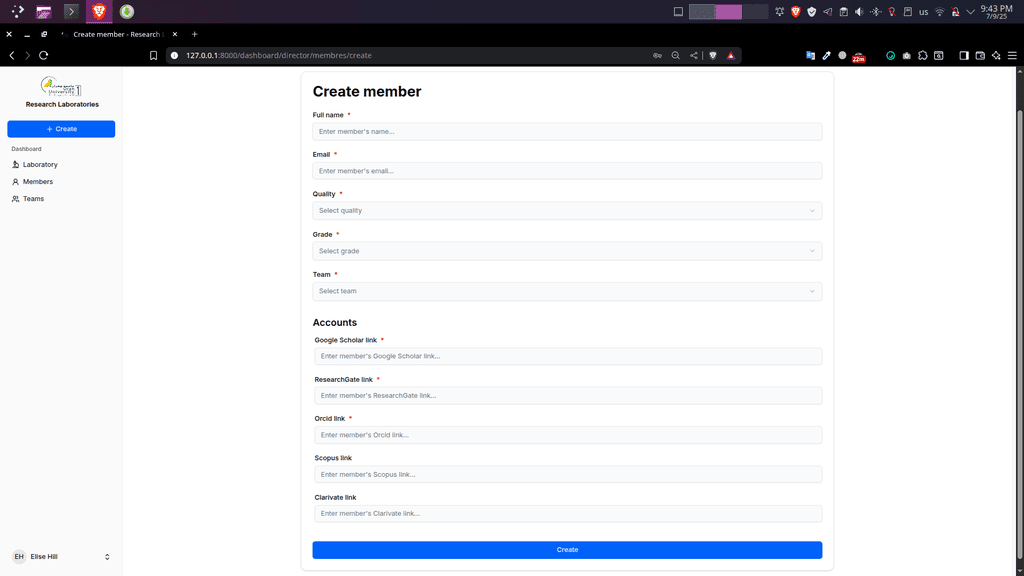Activate the color picker eyedropper extension
Screen dimensions: 1024x576
coord(826,56)
